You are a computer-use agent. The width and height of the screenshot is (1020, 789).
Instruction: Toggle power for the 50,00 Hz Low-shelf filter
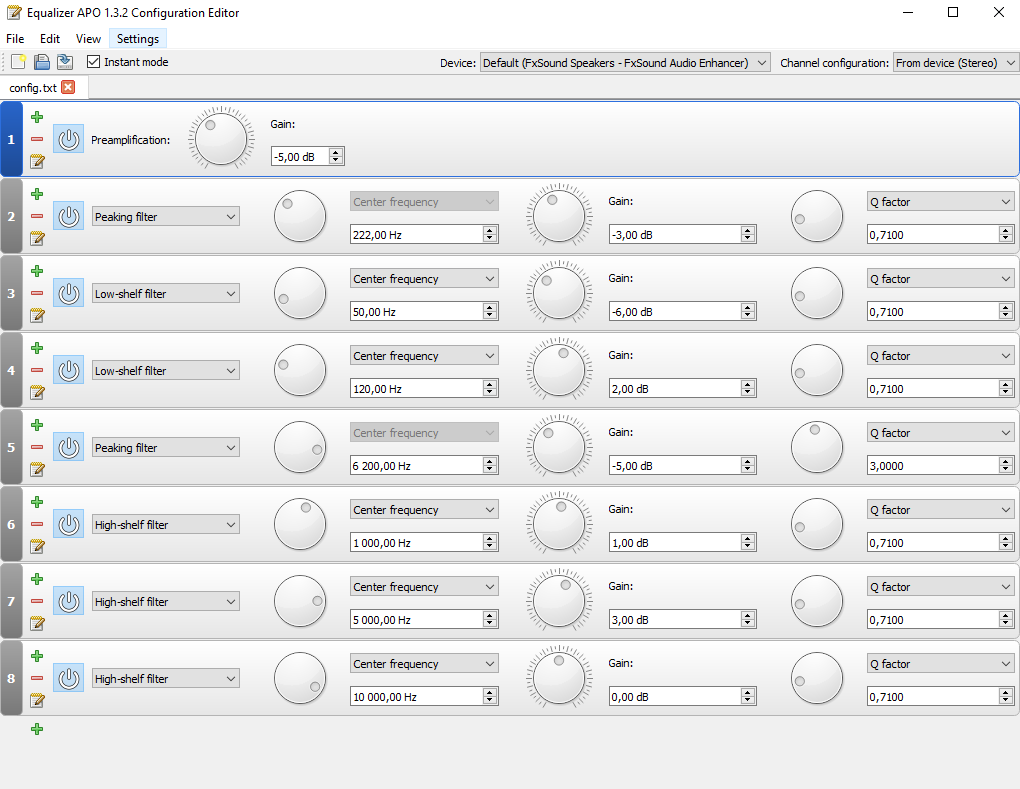[68, 293]
